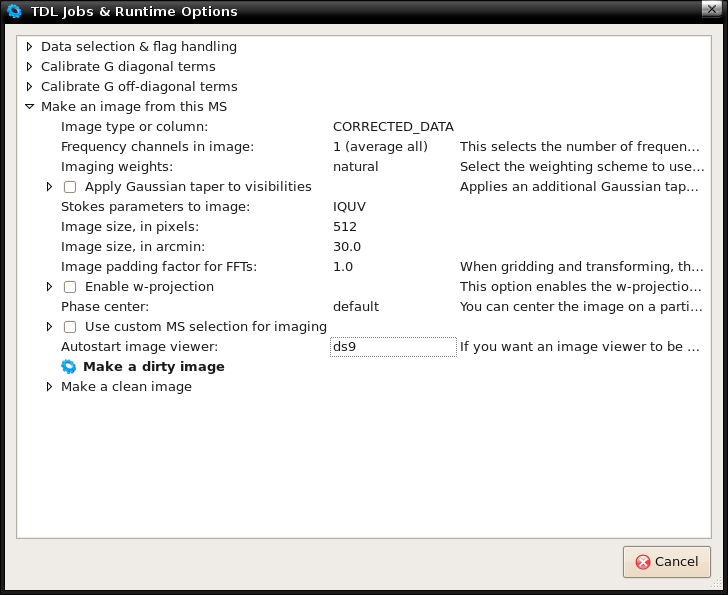The image size is (728, 595).
Task: Click the Autostart image viewer field ds9
Action: tap(393, 347)
